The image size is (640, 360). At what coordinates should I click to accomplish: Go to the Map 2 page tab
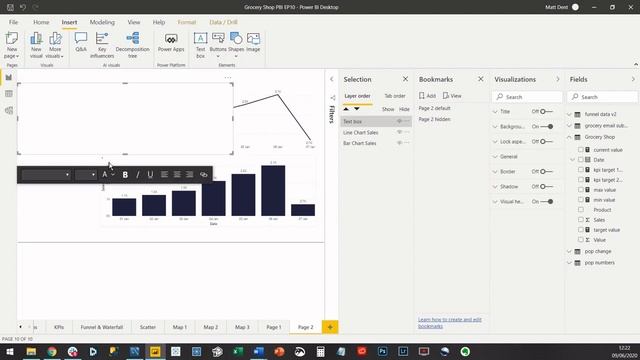click(x=211, y=327)
